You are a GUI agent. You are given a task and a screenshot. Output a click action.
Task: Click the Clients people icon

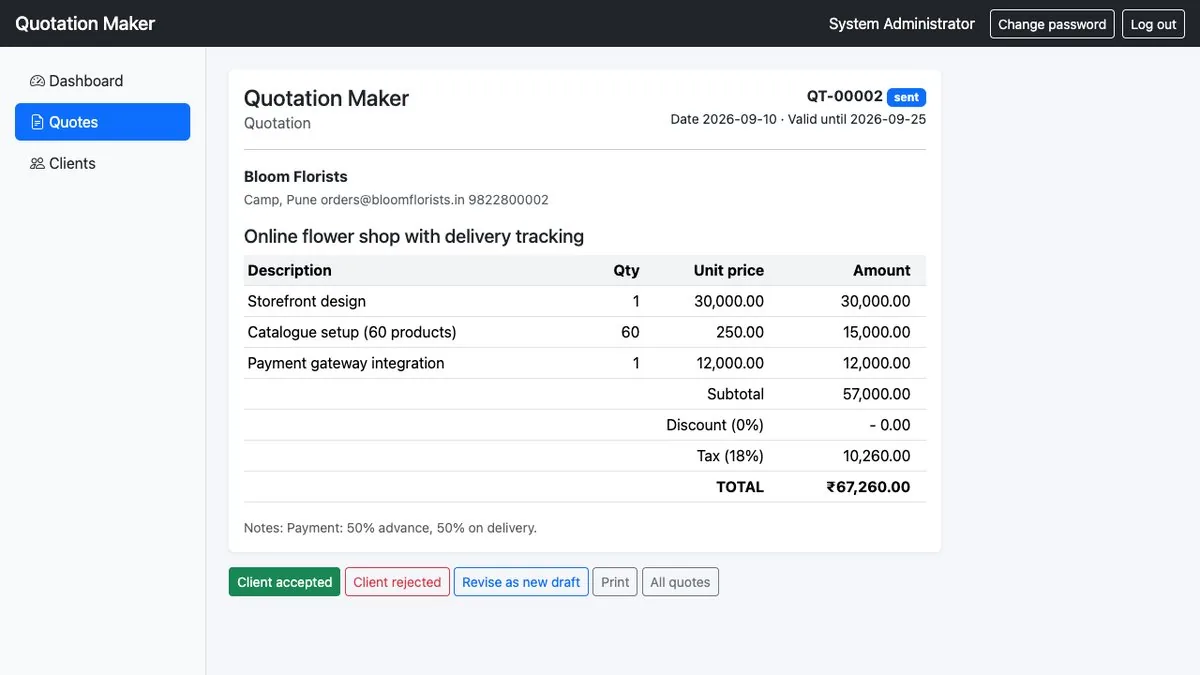click(37, 163)
